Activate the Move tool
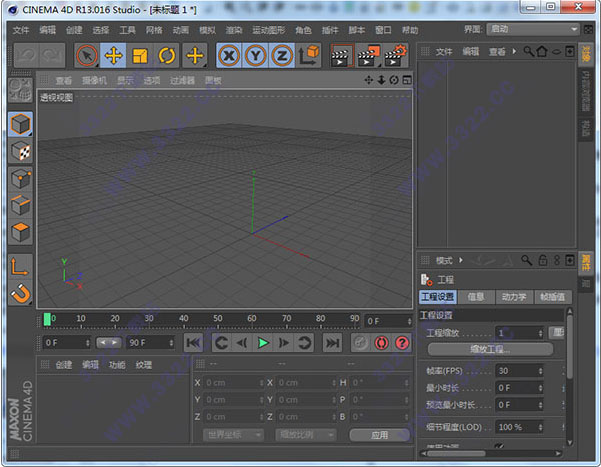The width and height of the screenshot is (601, 467). click(113, 56)
